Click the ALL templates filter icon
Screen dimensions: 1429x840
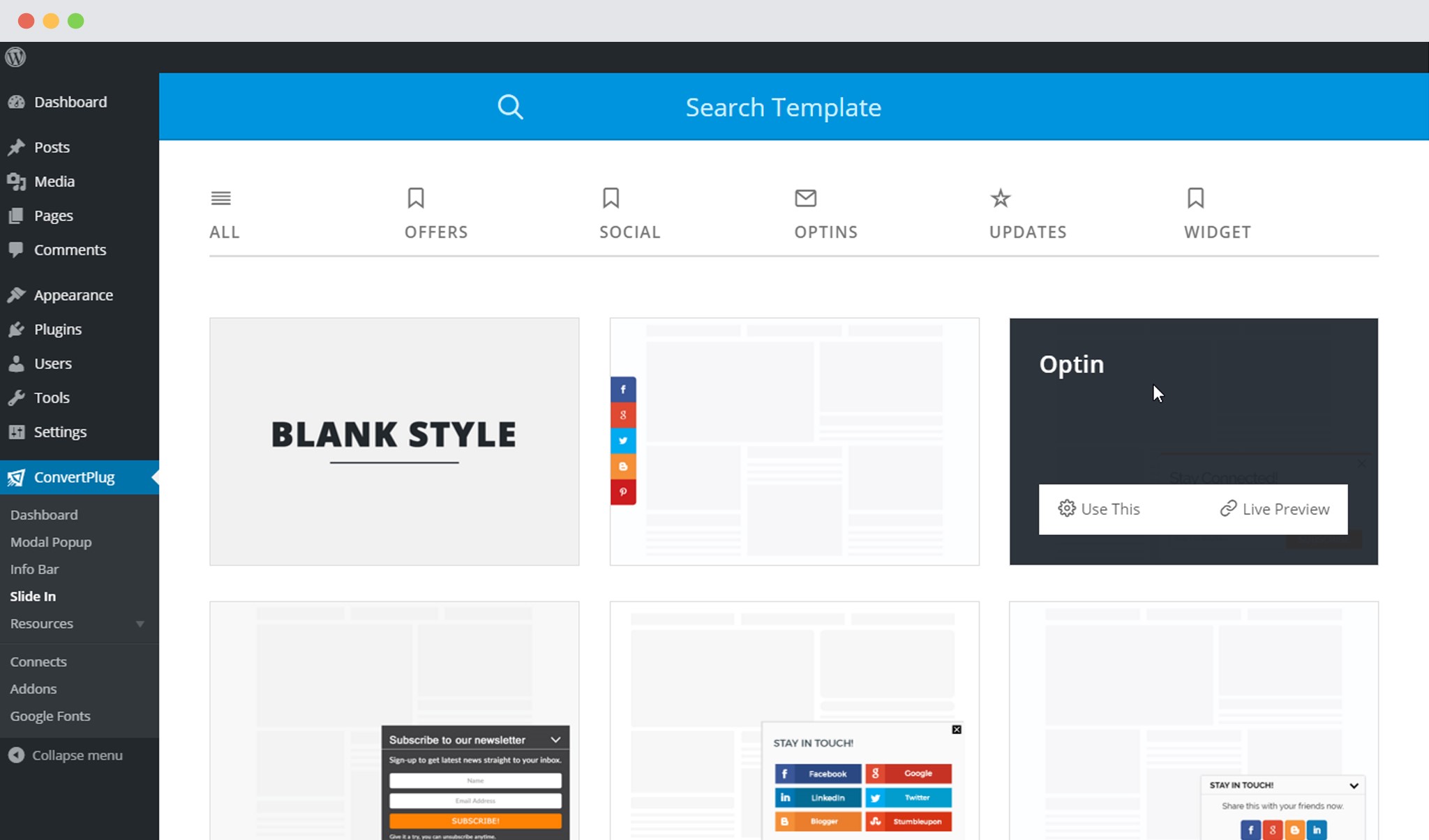pos(221,198)
